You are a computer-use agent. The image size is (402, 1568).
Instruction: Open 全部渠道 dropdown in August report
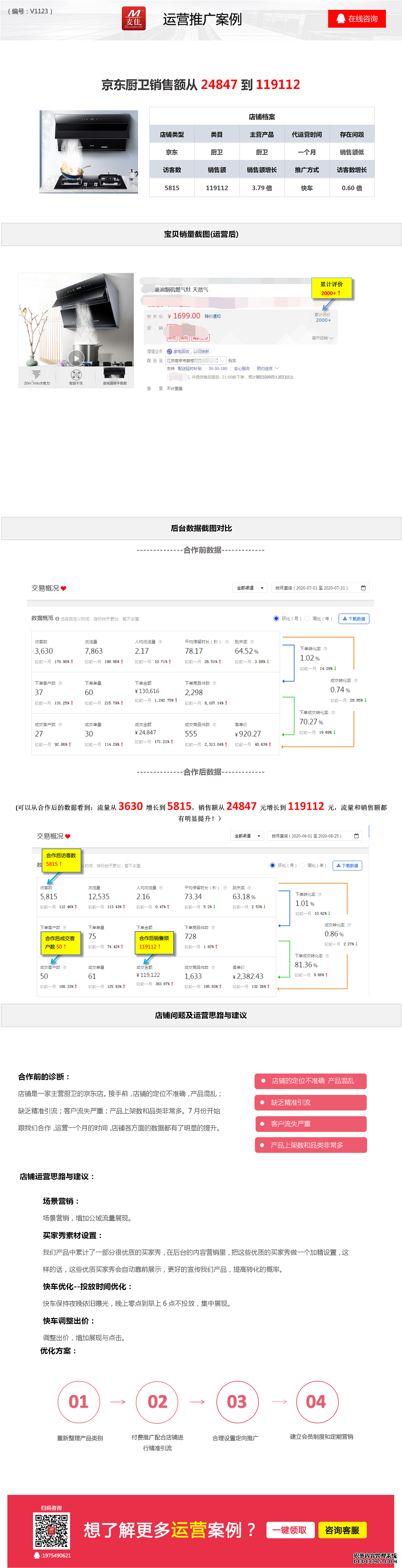tap(247, 836)
